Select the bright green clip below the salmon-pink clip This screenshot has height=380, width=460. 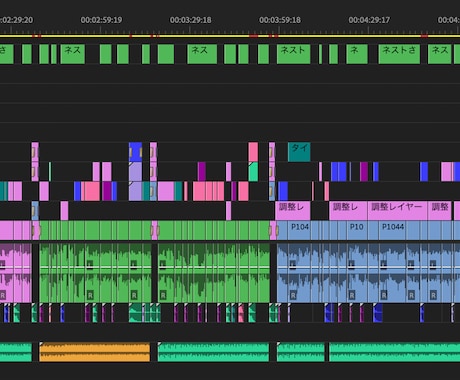pyautogui.click(x=253, y=172)
